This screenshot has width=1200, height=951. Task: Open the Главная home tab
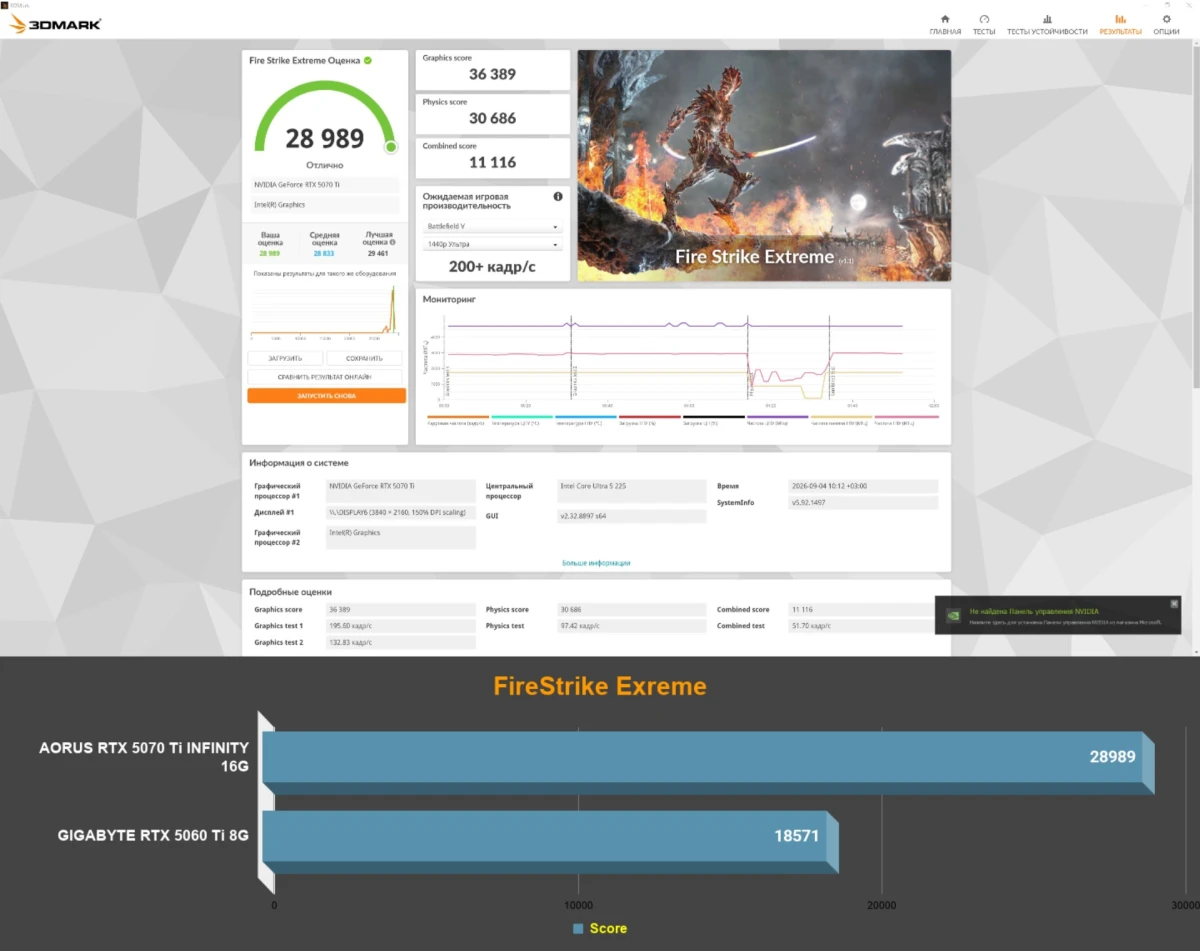coord(945,25)
